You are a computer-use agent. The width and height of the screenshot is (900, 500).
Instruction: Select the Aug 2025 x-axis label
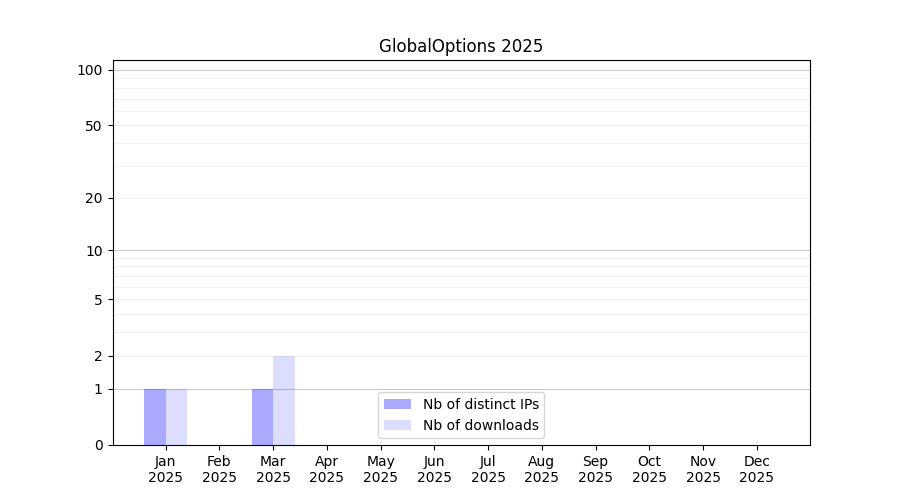(542, 469)
